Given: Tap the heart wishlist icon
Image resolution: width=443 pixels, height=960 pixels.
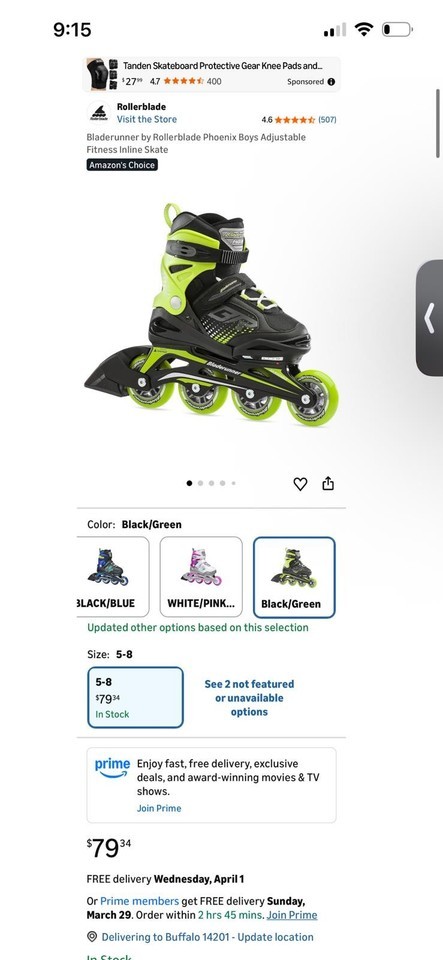Looking at the screenshot, I should (300, 484).
